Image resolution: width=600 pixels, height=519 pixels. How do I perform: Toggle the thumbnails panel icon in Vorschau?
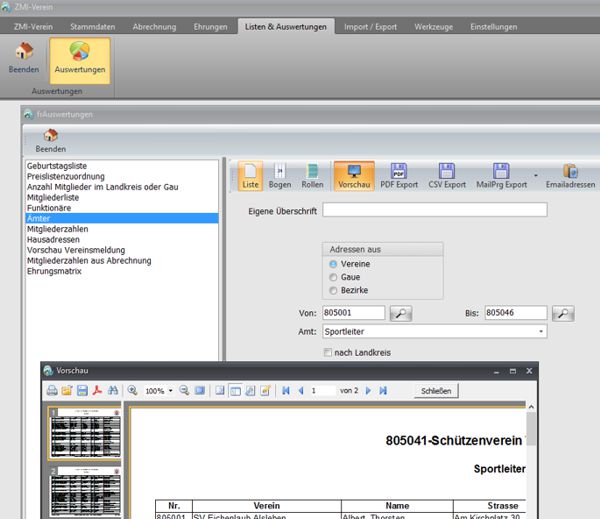(x=235, y=391)
